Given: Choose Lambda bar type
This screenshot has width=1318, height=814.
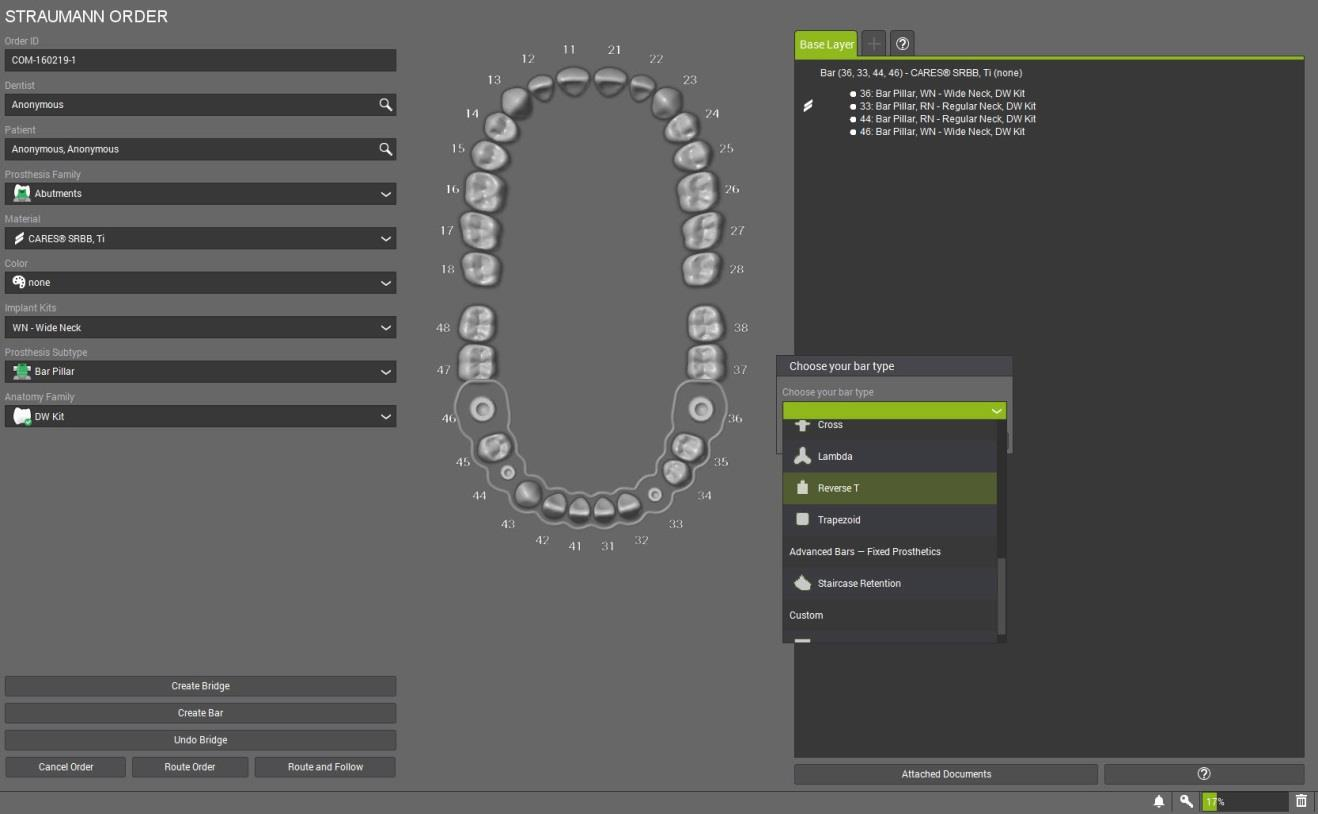Looking at the screenshot, I should click(x=889, y=456).
